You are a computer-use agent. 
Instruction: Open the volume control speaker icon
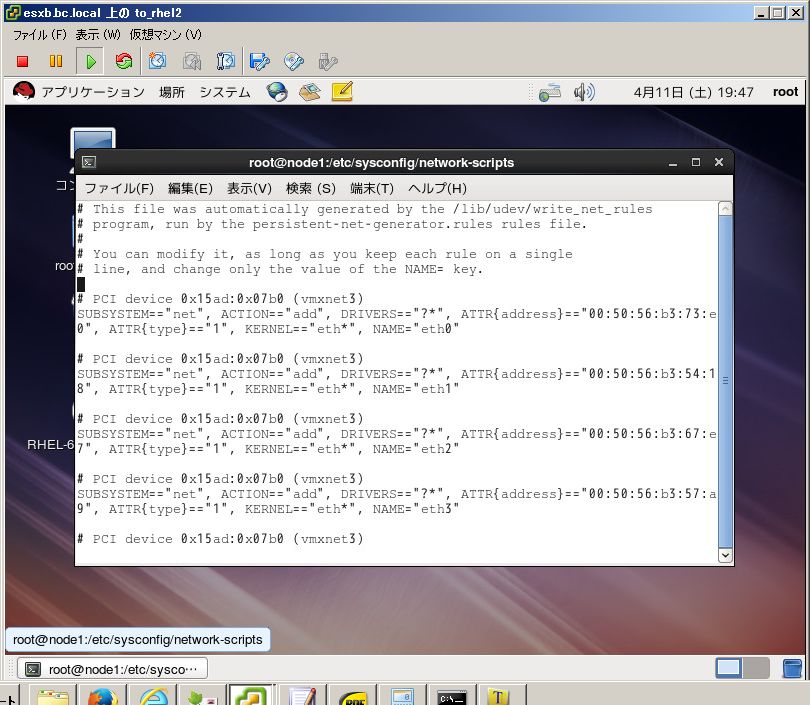coord(584,92)
